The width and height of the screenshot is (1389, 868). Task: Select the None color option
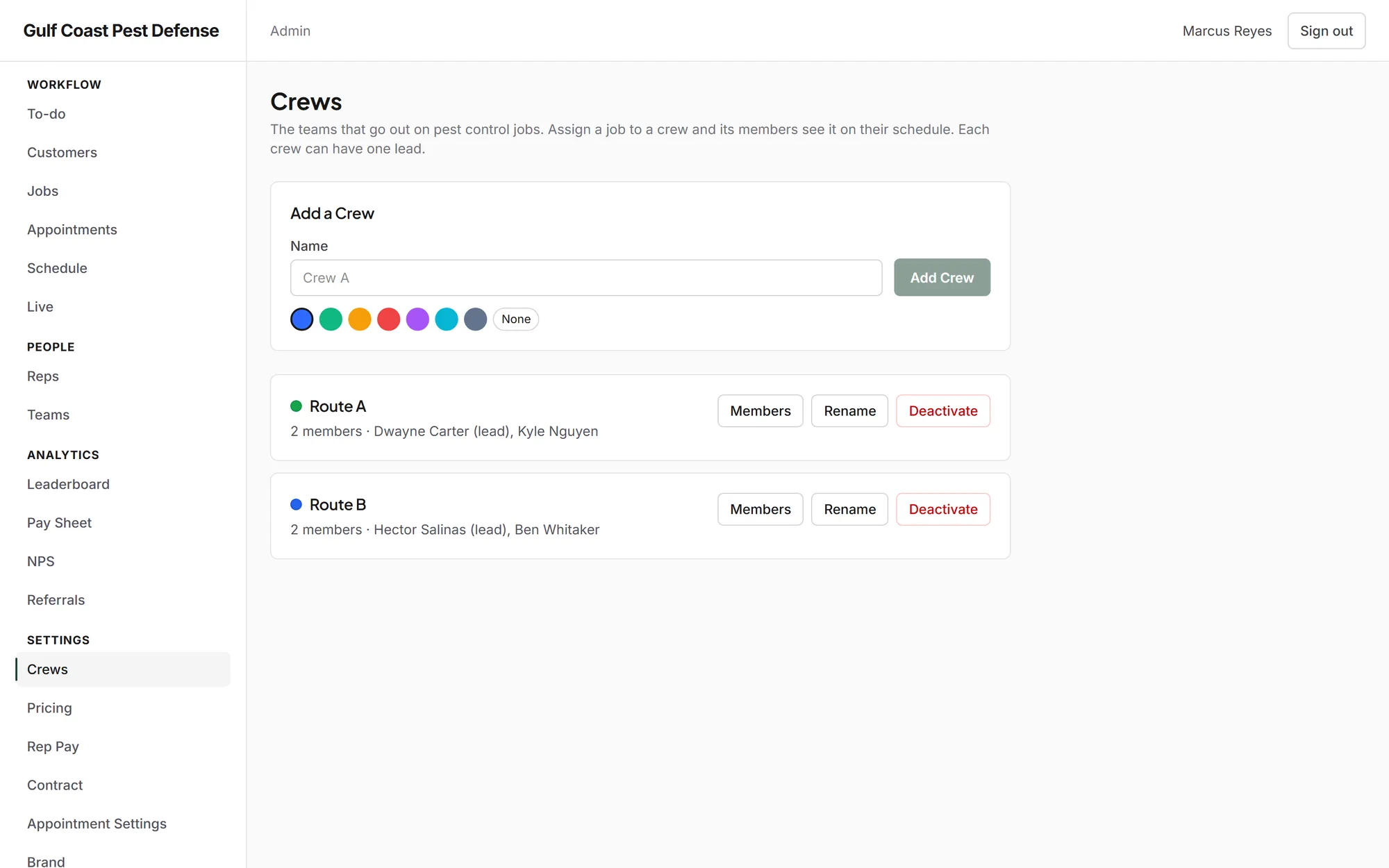pos(516,319)
